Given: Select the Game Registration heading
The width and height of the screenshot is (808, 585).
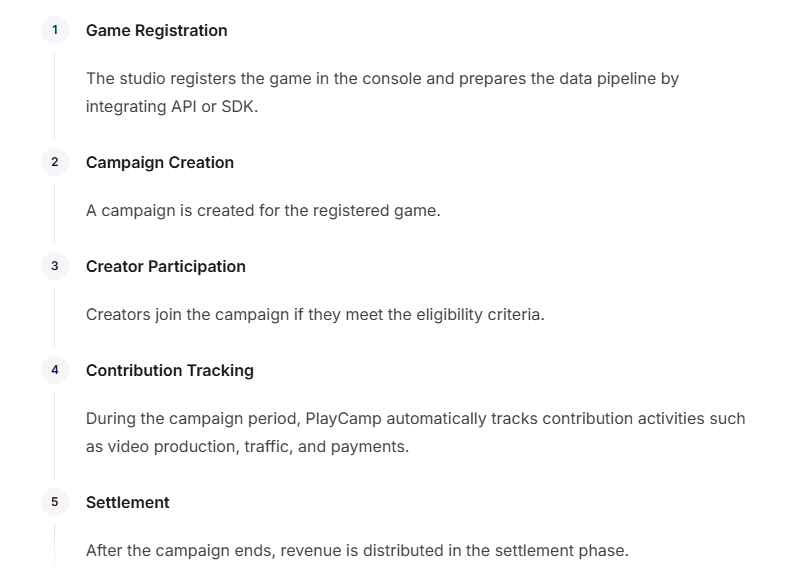Looking at the screenshot, I should (x=157, y=30).
